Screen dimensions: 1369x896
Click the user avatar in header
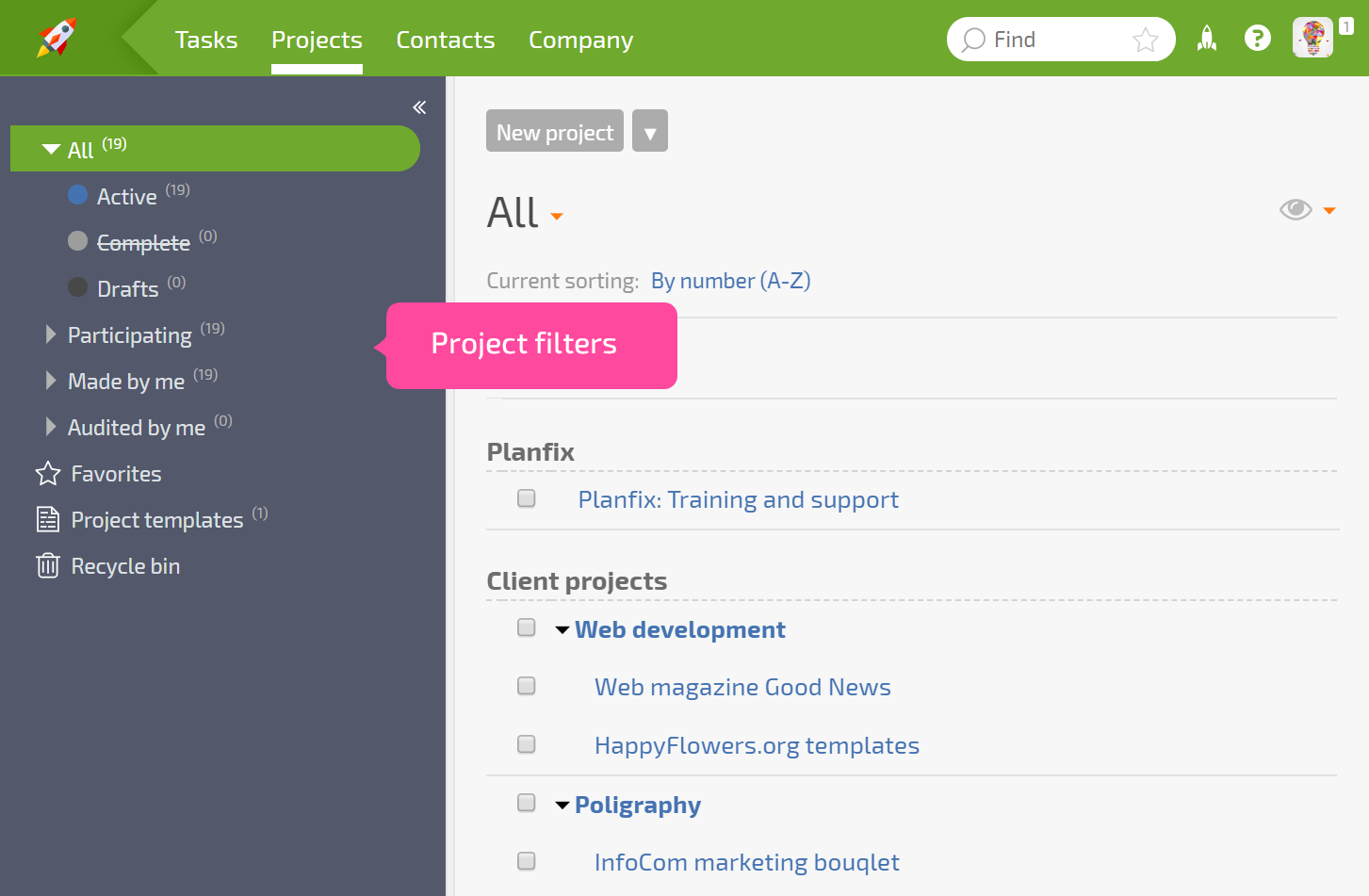(x=1312, y=38)
